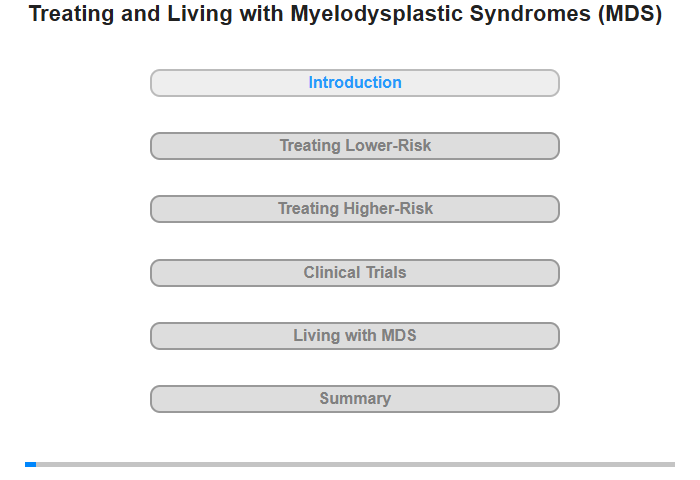Viewport: 700px width, 480px height.
Task: Click the far end of progress bar
Action: [673, 464]
